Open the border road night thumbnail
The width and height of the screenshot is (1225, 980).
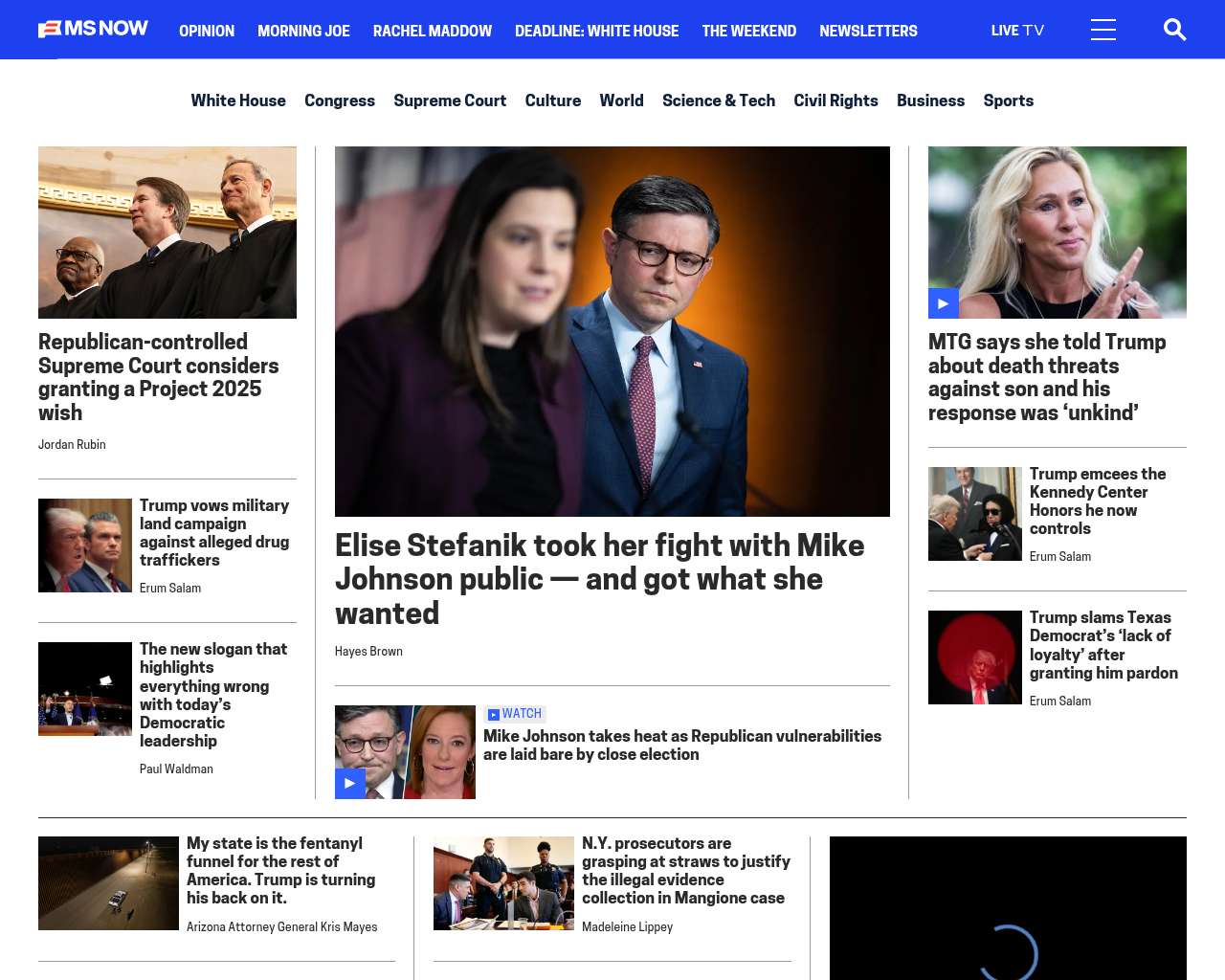(x=108, y=883)
